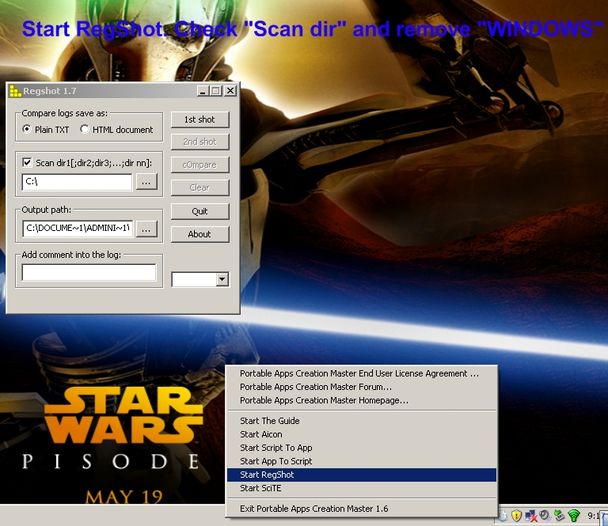This screenshot has height=526, width=608.
Task: Click the disconnected network tray icon
Action: (x=531, y=516)
